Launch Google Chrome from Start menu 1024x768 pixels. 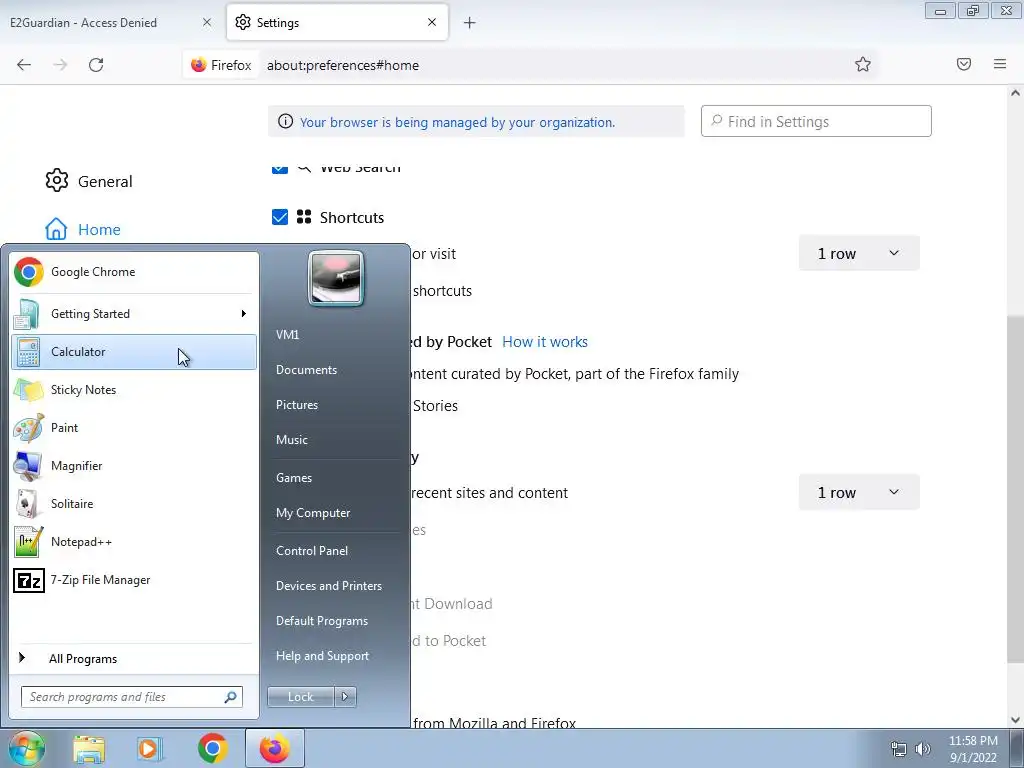tap(134, 272)
